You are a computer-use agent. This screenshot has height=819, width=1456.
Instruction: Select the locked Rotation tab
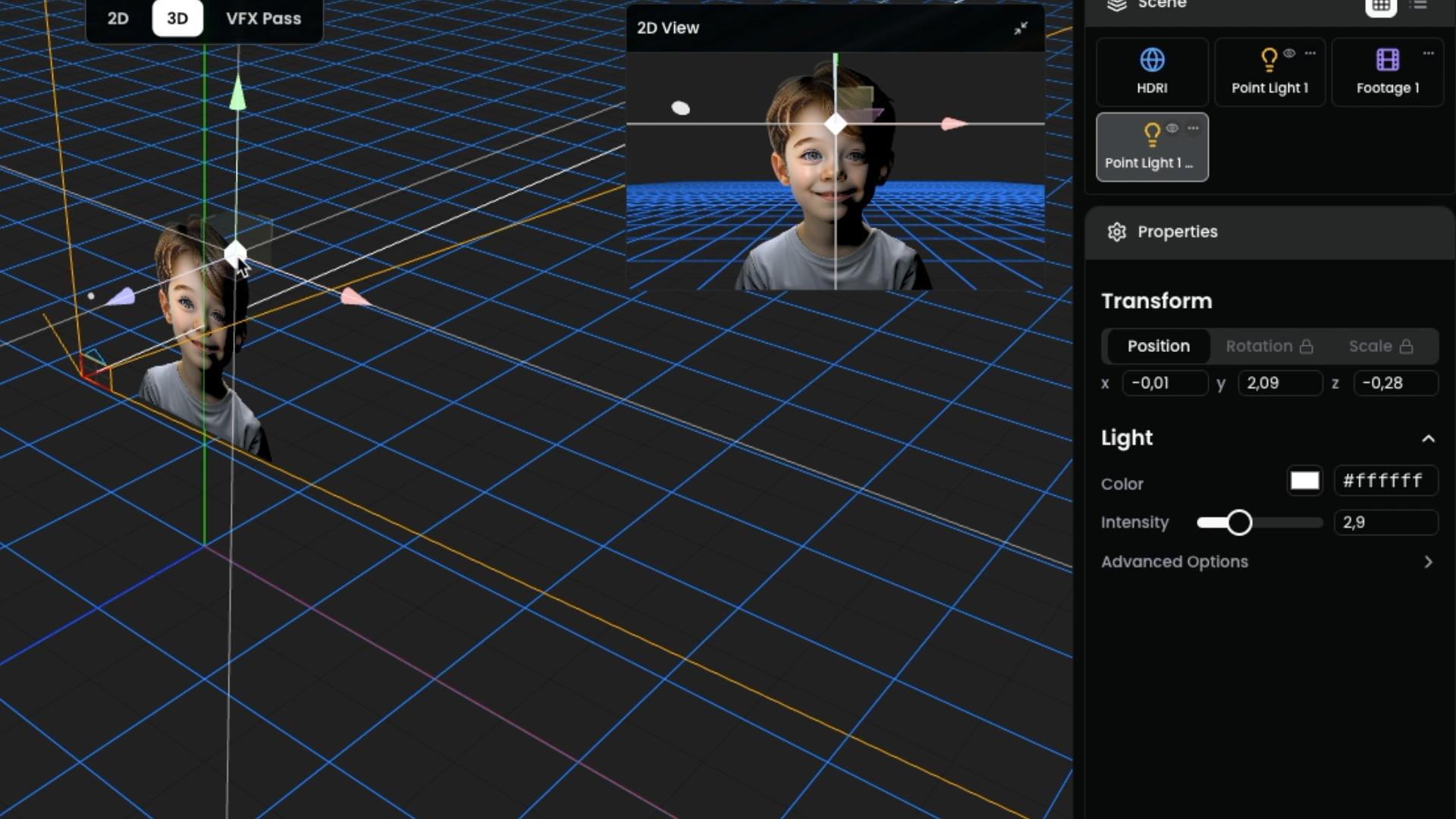pyautogui.click(x=1269, y=347)
